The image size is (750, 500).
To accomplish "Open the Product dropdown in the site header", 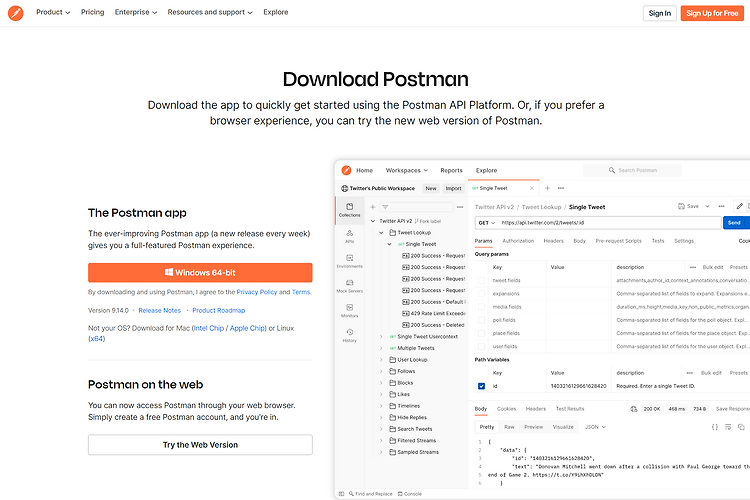I will (x=53, y=12).
